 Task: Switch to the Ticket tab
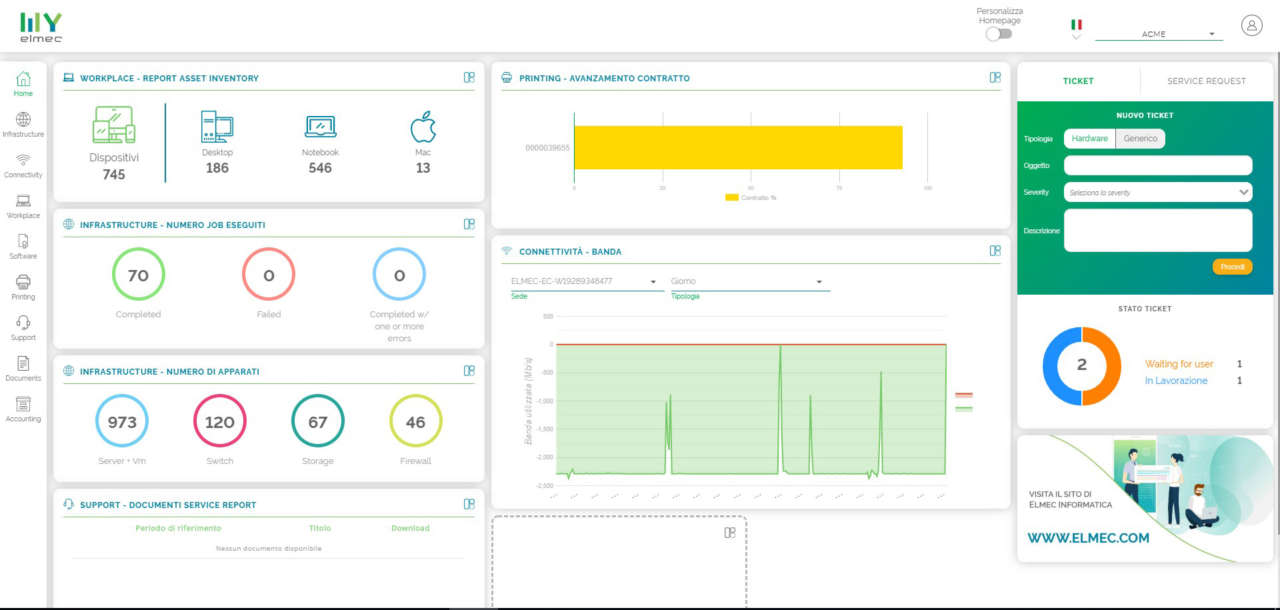(x=1078, y=81)
